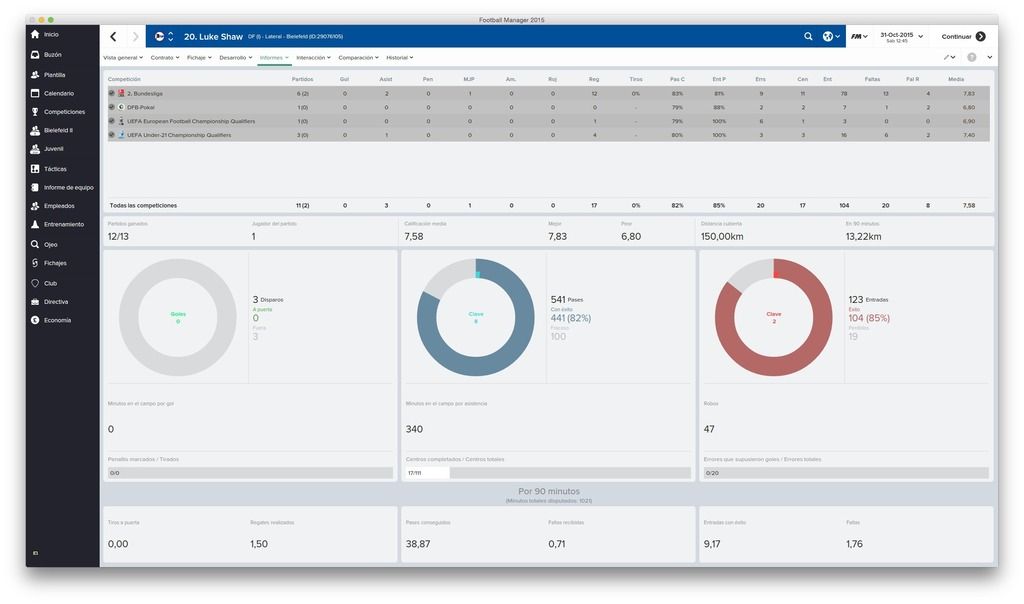The height and width of the screenshot is (604, 1024).
Task: Open Fichajes transfers icon
Action: click(35, 262)
